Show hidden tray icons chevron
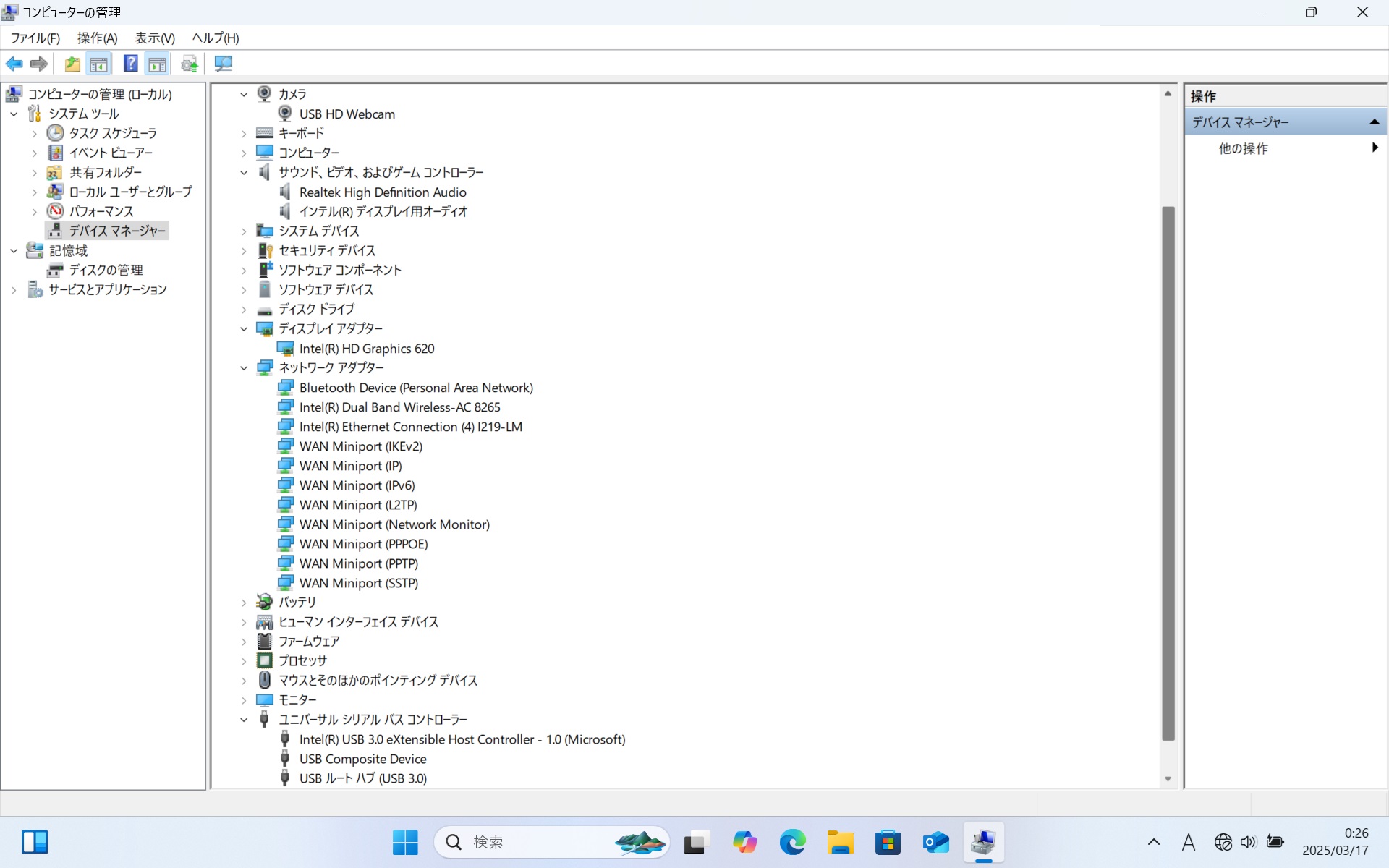This screenshot has height=868, width=1389. [x=1154, y=842]
